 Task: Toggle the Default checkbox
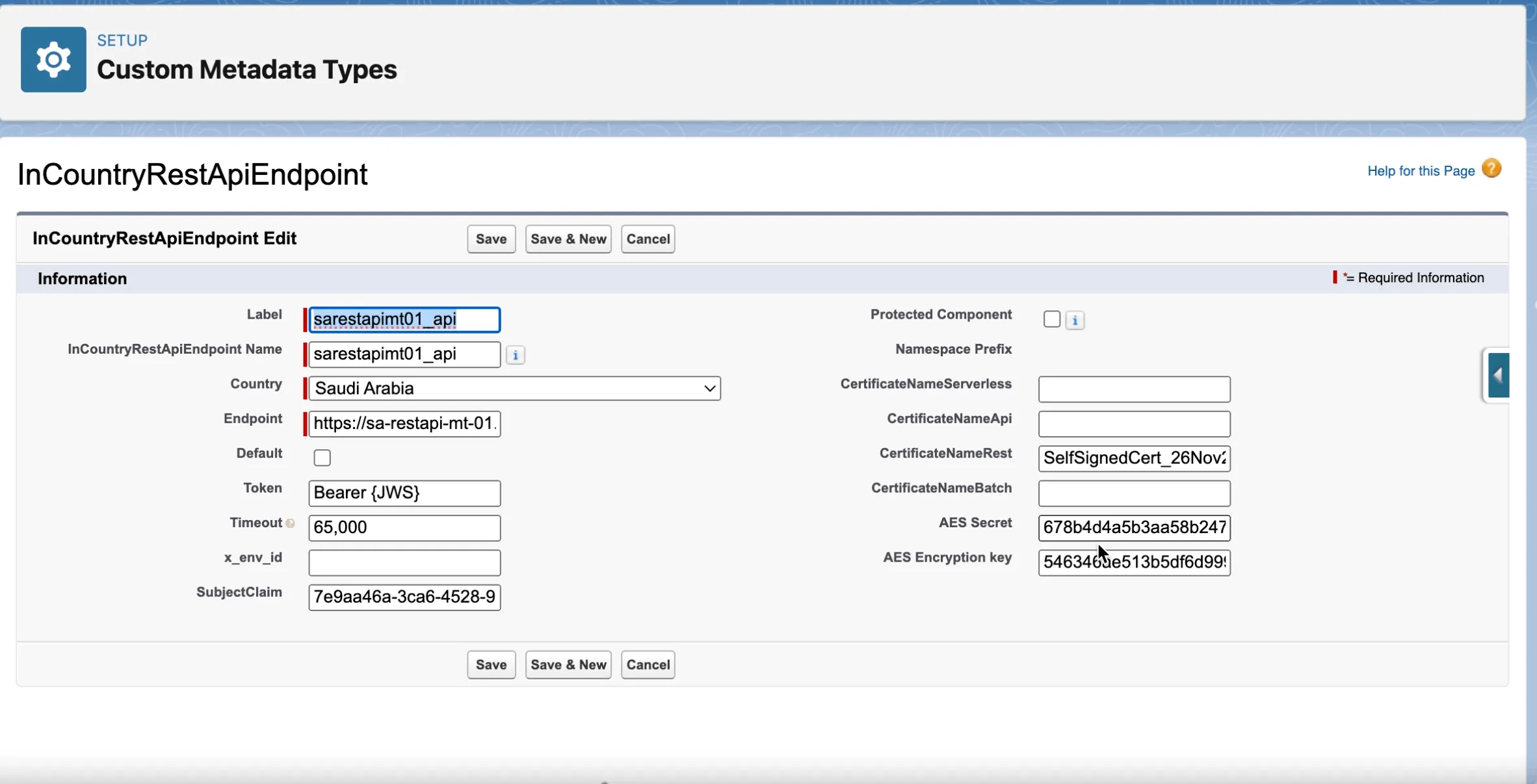click(x=322, y=458)
